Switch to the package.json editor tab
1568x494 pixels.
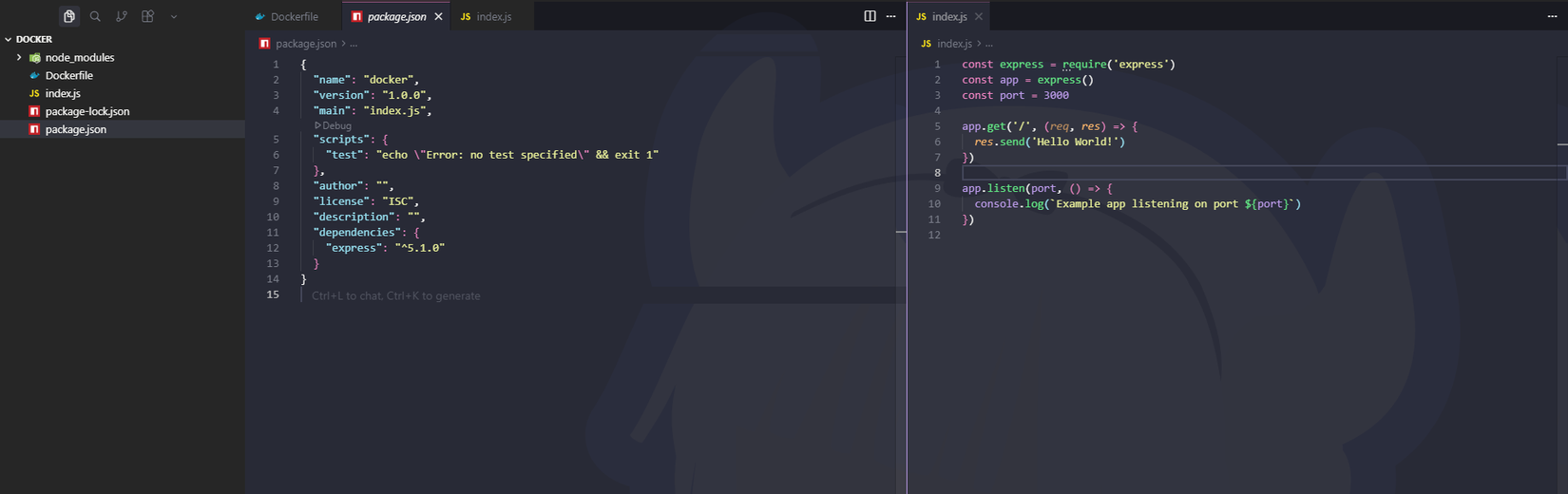396,16
